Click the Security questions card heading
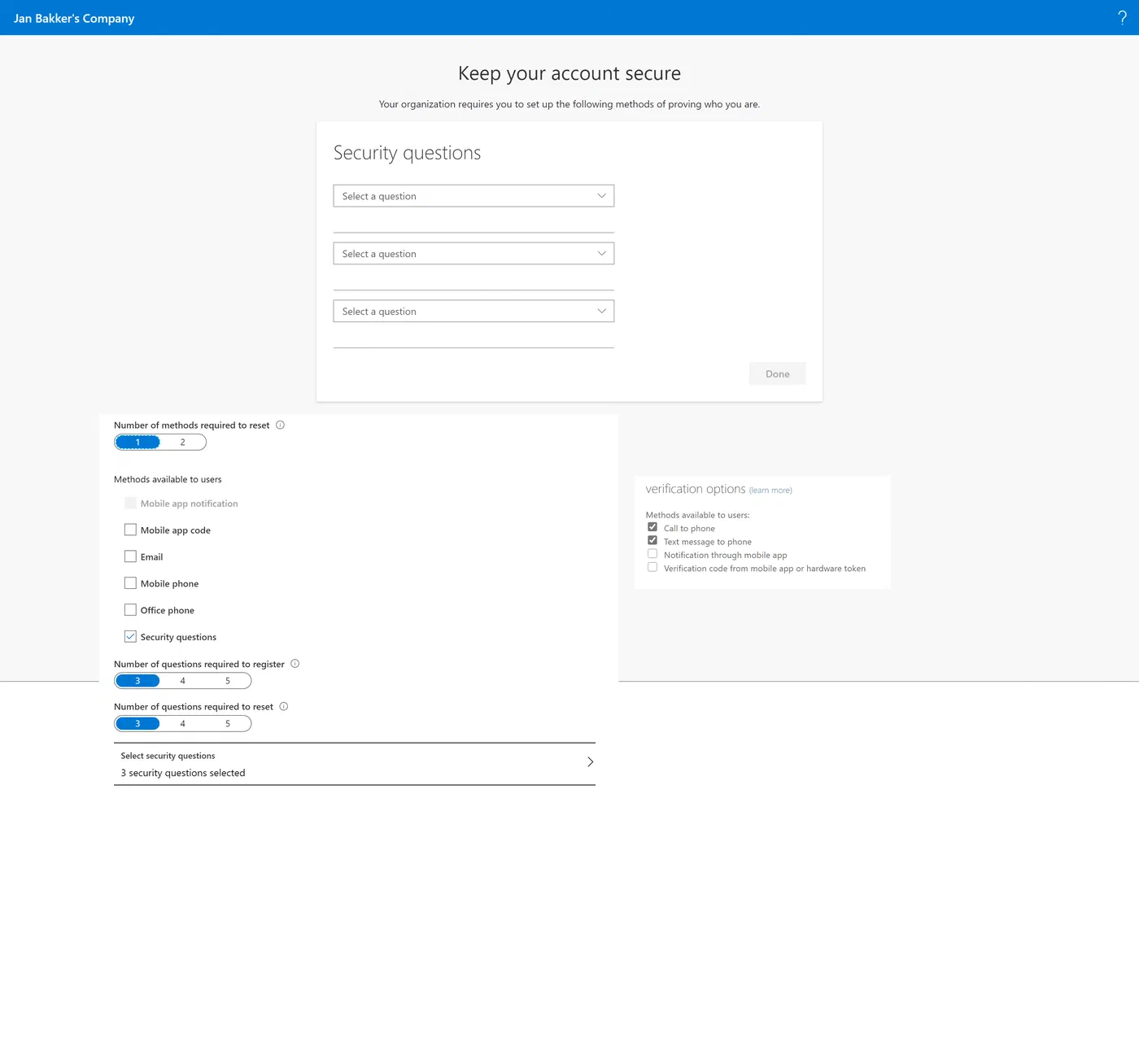Viewport: 1139px width, 1064px height. [x=407, y=153]
